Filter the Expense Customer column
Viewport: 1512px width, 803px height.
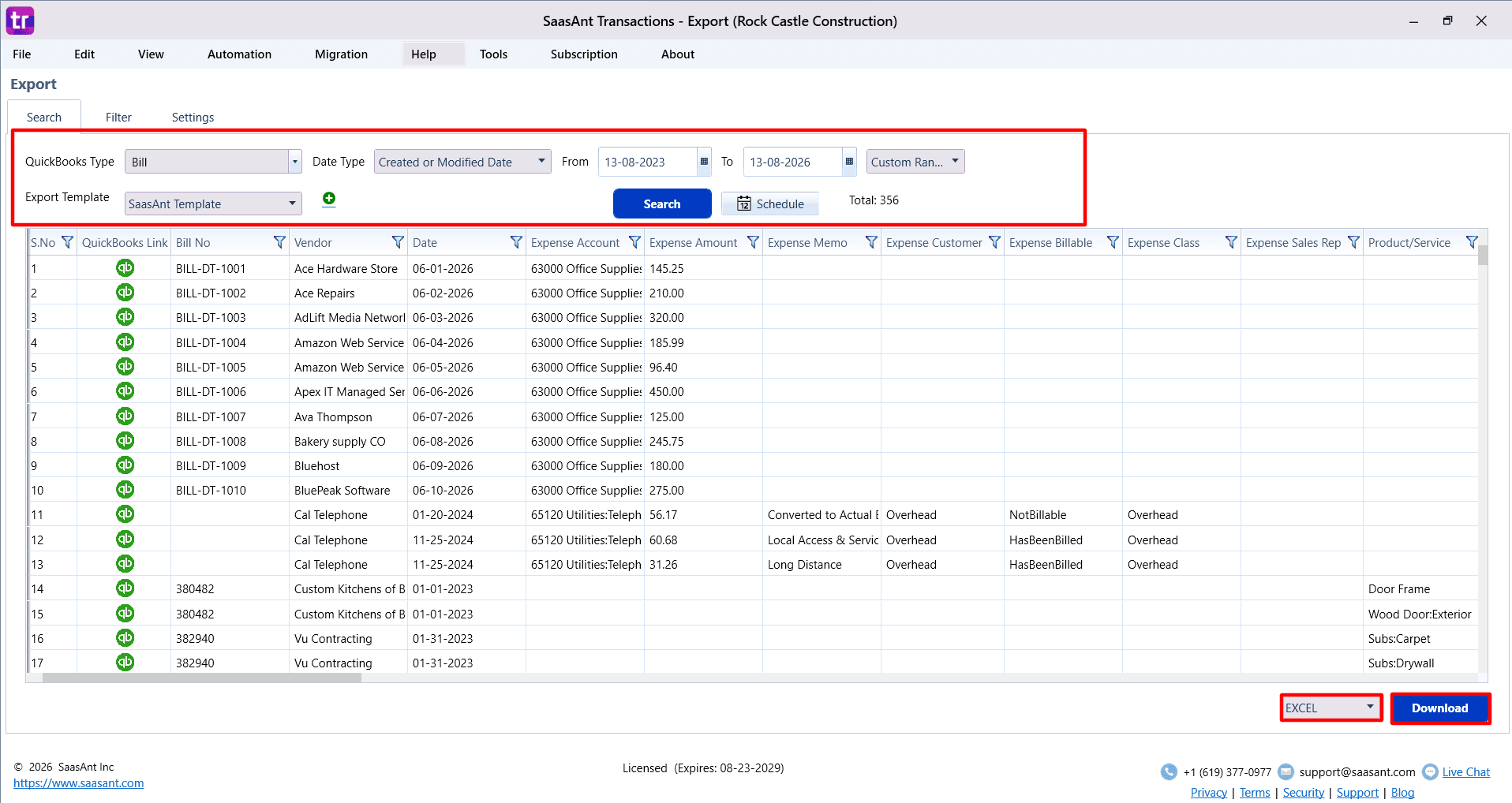994,242
